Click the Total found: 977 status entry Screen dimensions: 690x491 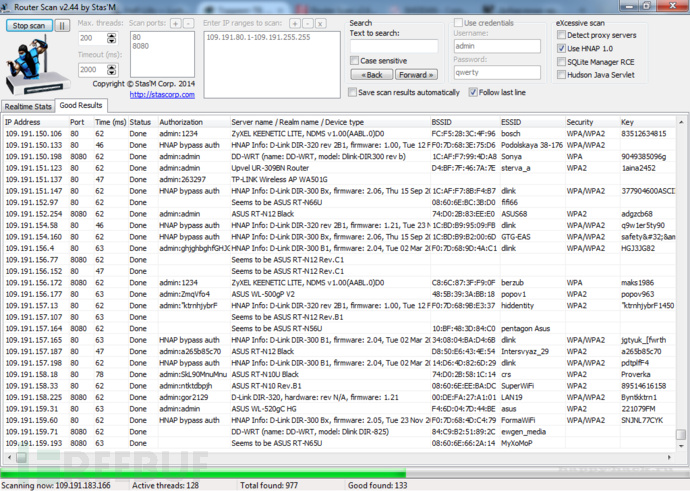pos(269,486)
